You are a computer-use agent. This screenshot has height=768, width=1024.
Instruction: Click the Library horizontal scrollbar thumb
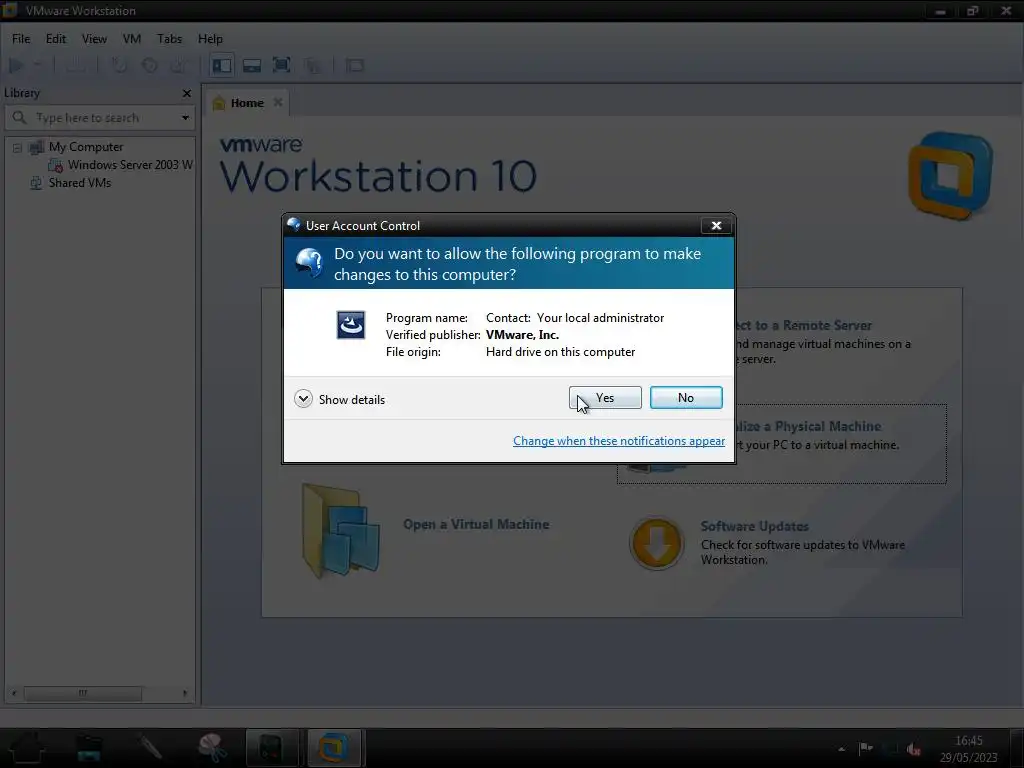point(83,693)
